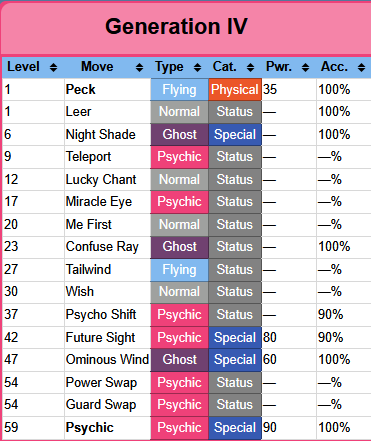Click the Physical category cell for Peck
The image size is (371, 441).
click(235, 90)
